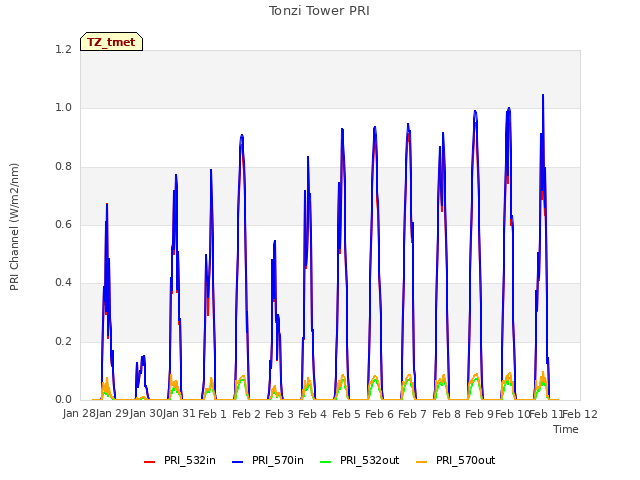
Task: Click the Feb 3 x-axis tick label
Action: pos(279,414)
